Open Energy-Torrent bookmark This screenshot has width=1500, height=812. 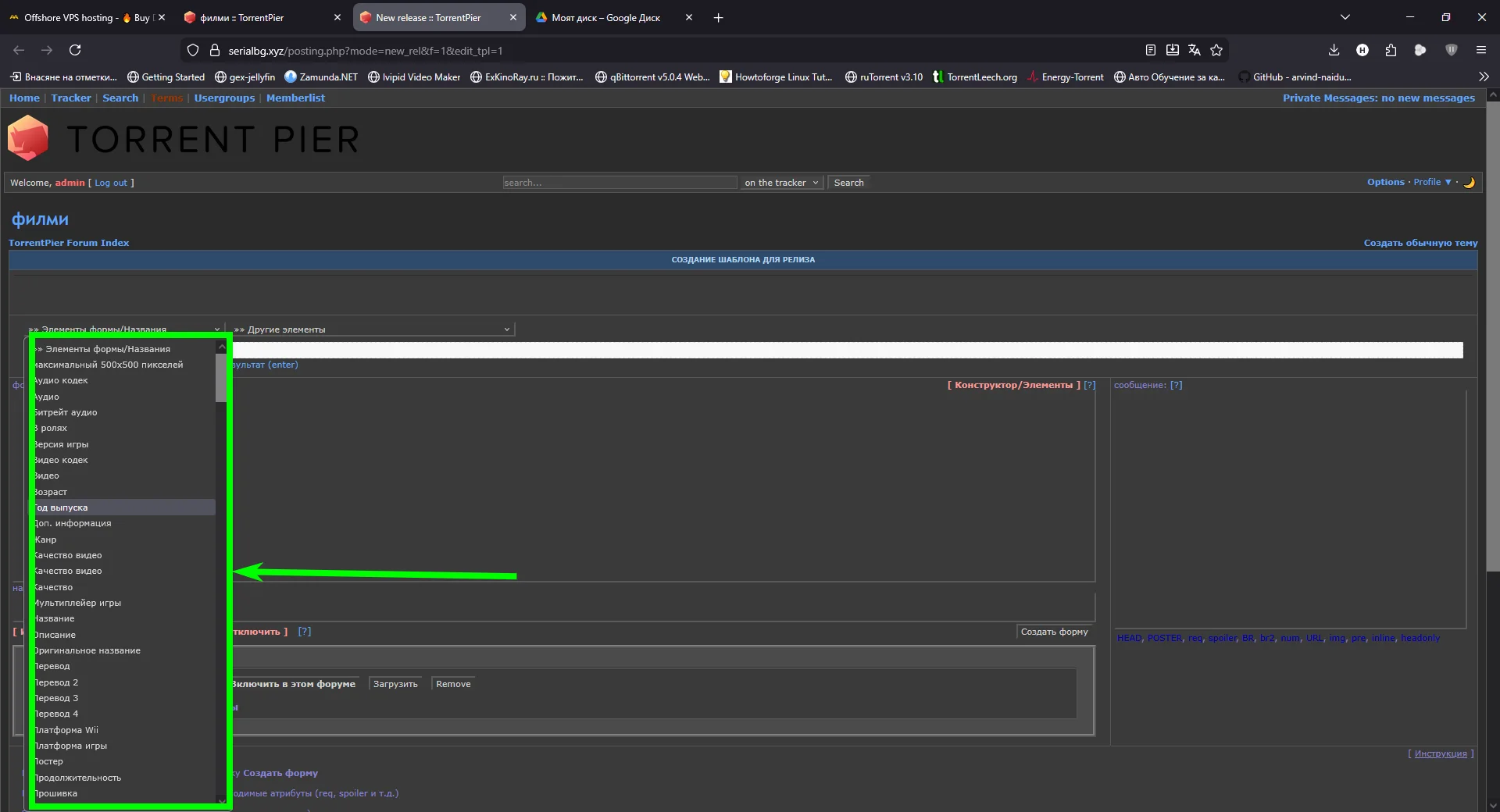click(x=1065, y=77)
